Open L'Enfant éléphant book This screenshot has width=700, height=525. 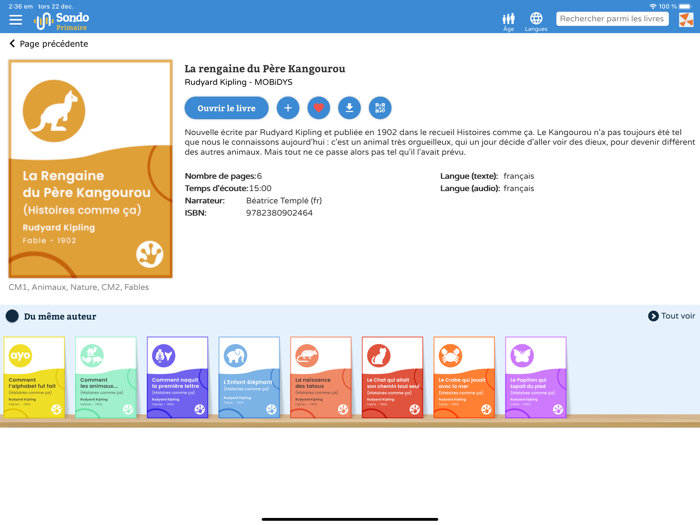(x=249, y=377)
